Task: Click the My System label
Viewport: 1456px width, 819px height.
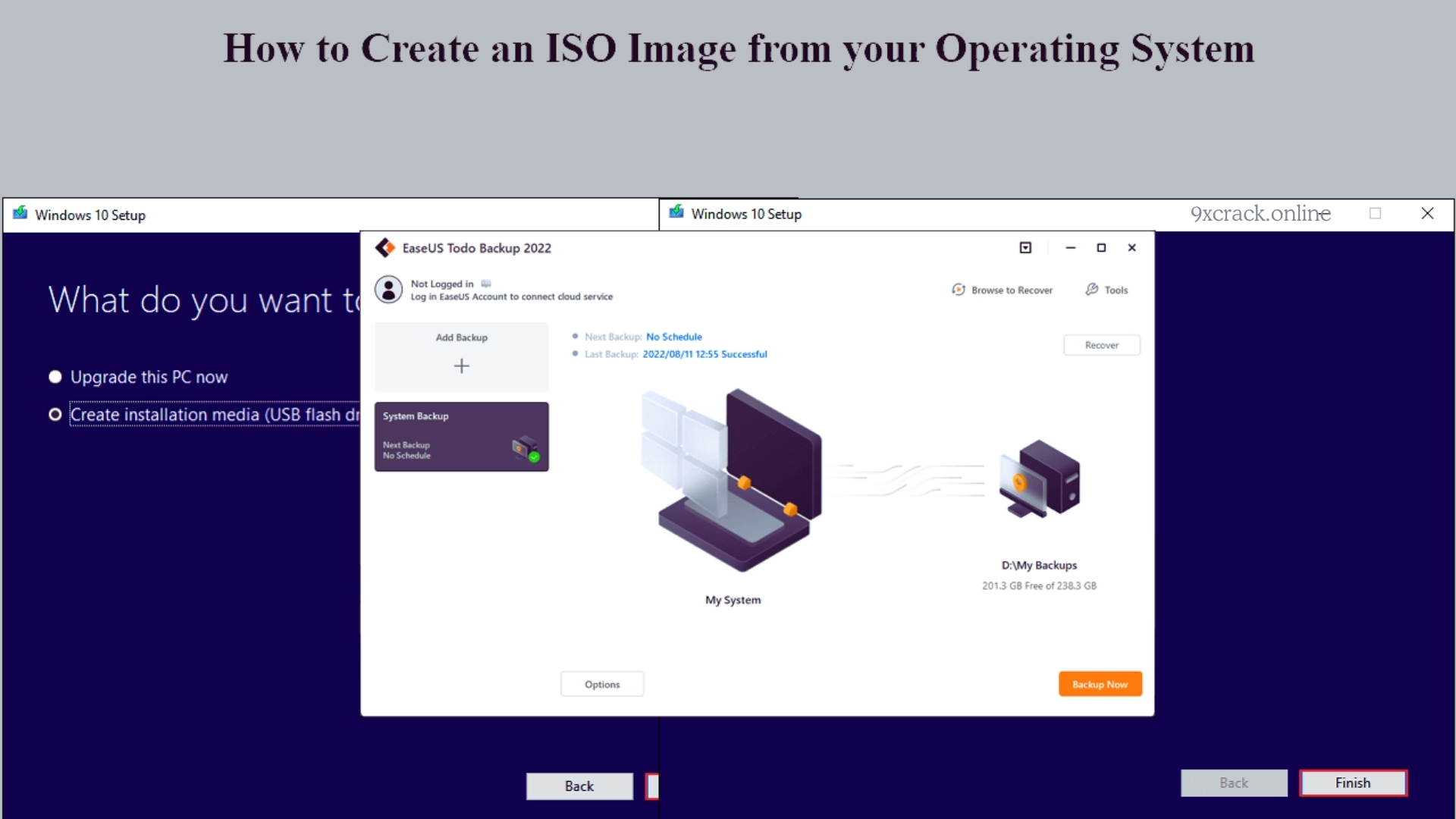Action: [733, 600]
